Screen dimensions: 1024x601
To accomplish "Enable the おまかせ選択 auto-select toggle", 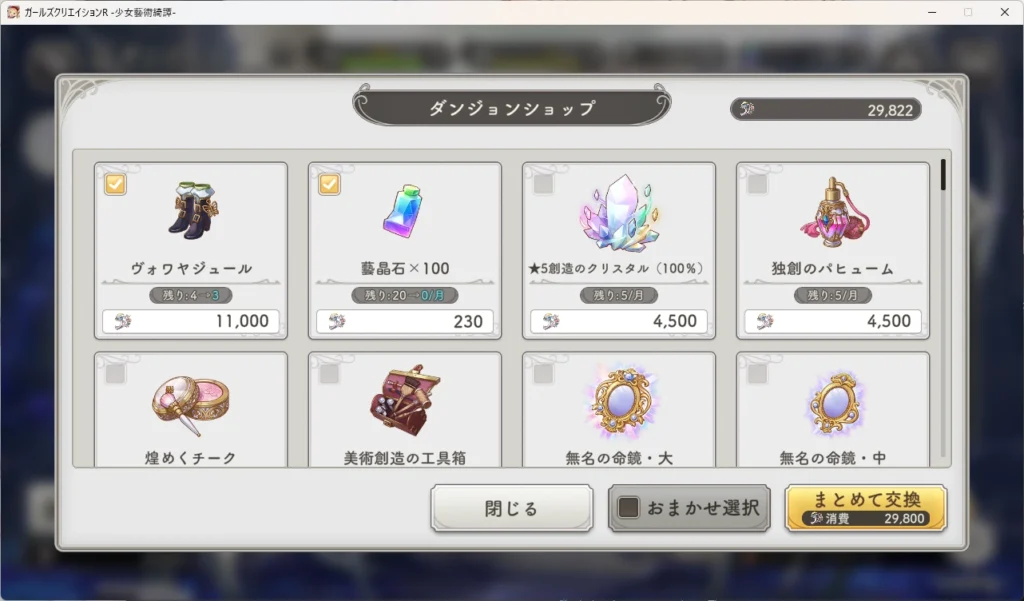I will click(x=628, y=508).
